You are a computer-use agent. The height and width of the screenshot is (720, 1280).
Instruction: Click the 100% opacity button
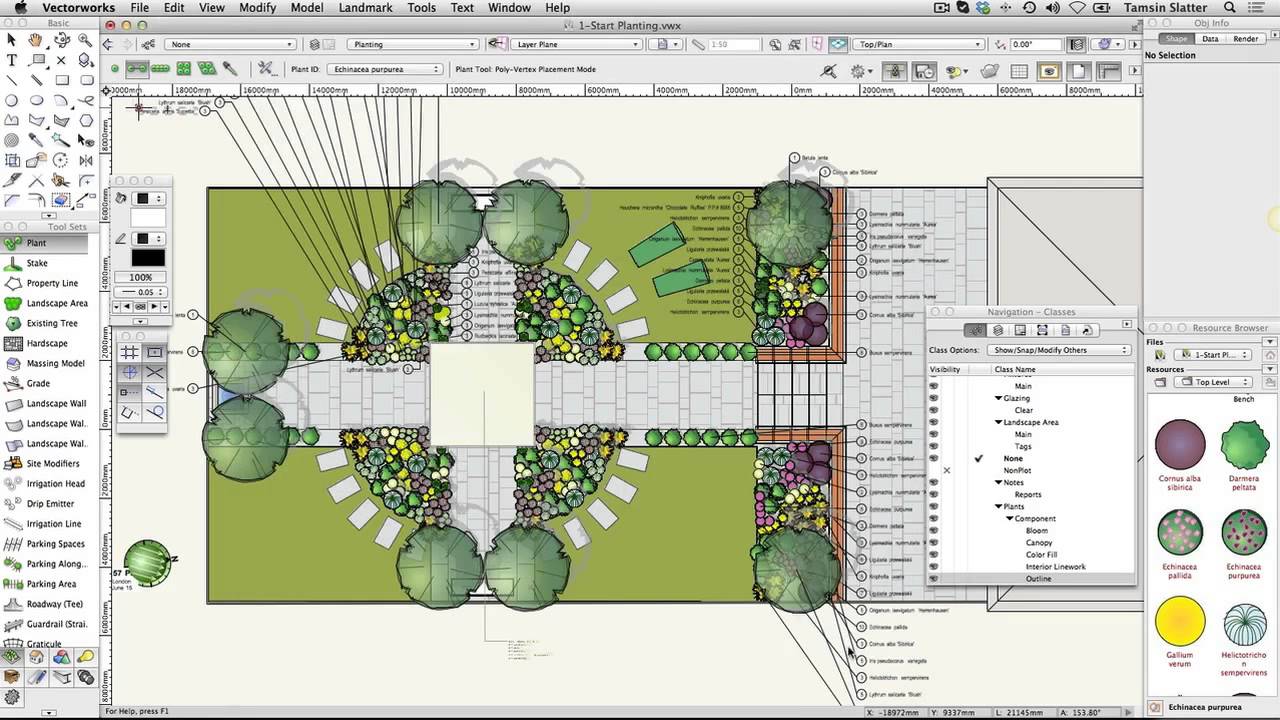[141, 277]
